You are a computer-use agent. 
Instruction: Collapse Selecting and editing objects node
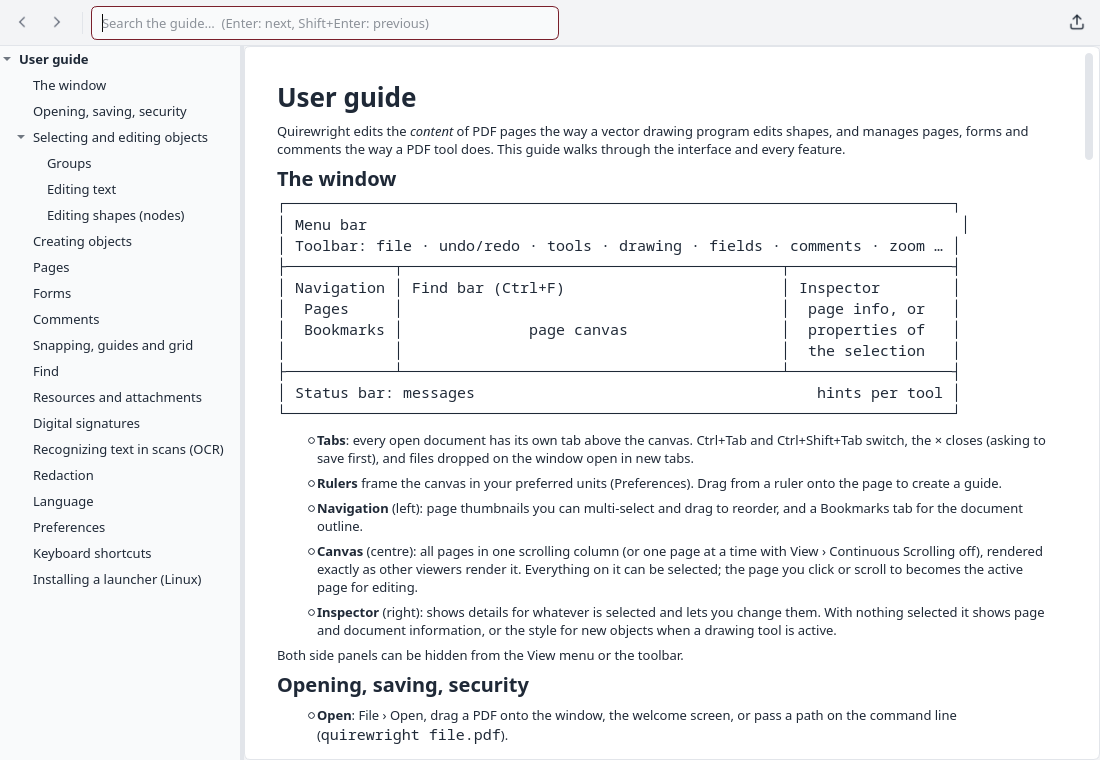pyautogui.click(x=21, y=137)
